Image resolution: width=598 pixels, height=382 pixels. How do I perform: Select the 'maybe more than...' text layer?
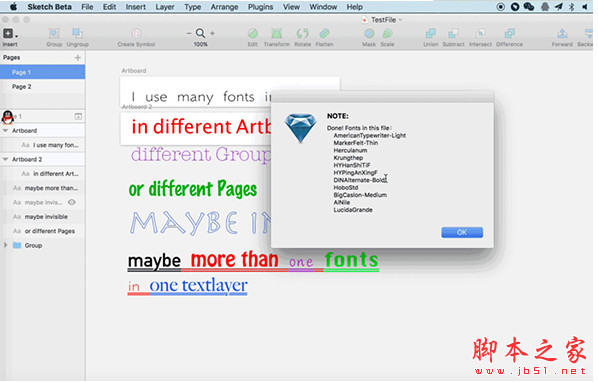point(42,188)
